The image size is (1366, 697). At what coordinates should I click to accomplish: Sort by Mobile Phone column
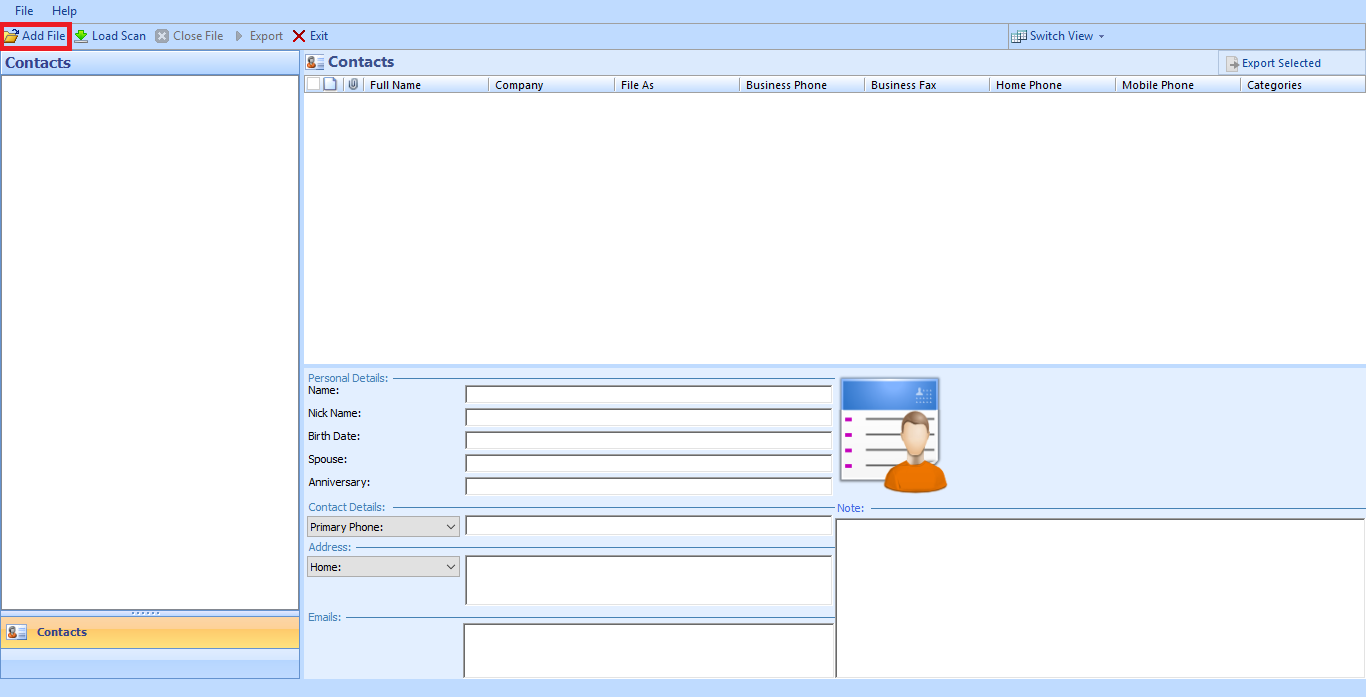(x=1178, y=85)
